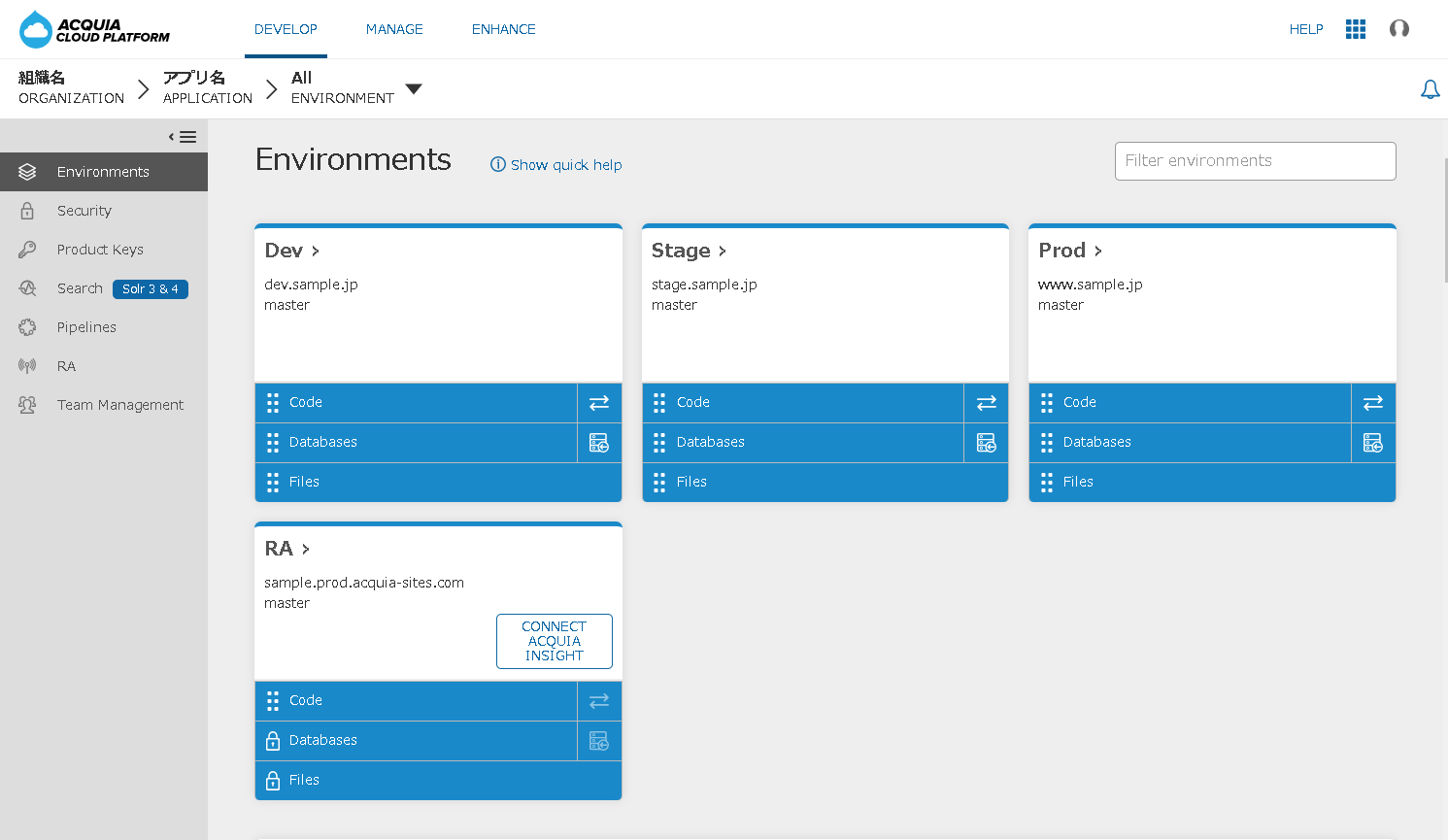Expand the RA environment chevron
Screen dimensions: 1448x840
306,550
